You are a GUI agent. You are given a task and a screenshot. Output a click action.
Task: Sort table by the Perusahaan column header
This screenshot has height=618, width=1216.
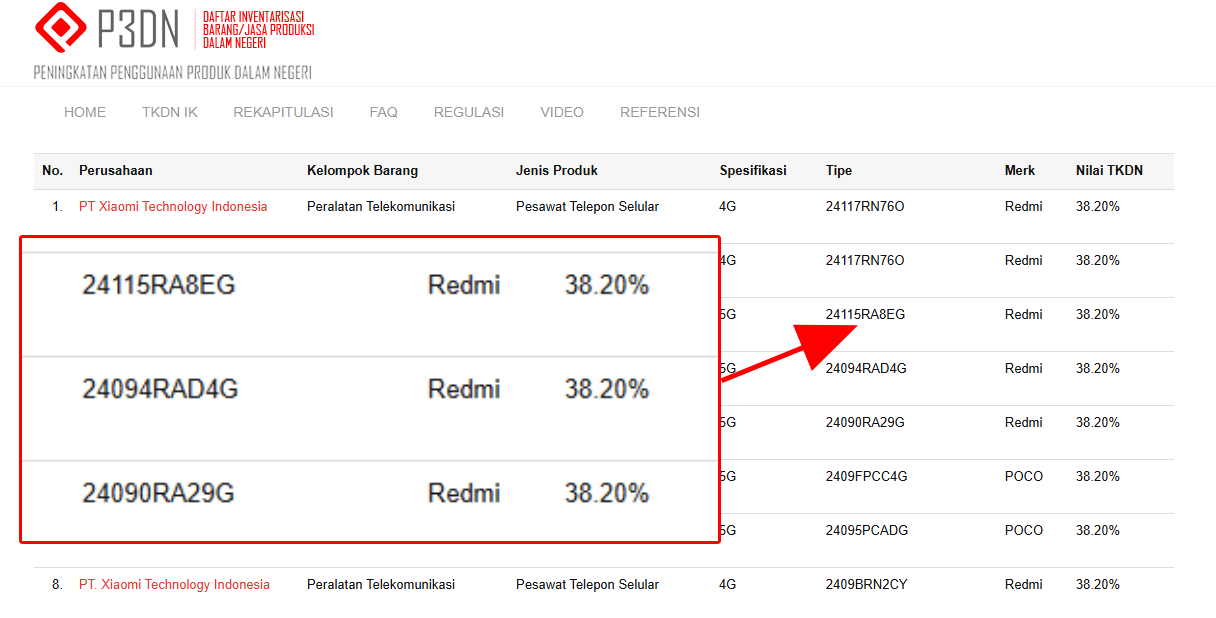tap(116, 170)
